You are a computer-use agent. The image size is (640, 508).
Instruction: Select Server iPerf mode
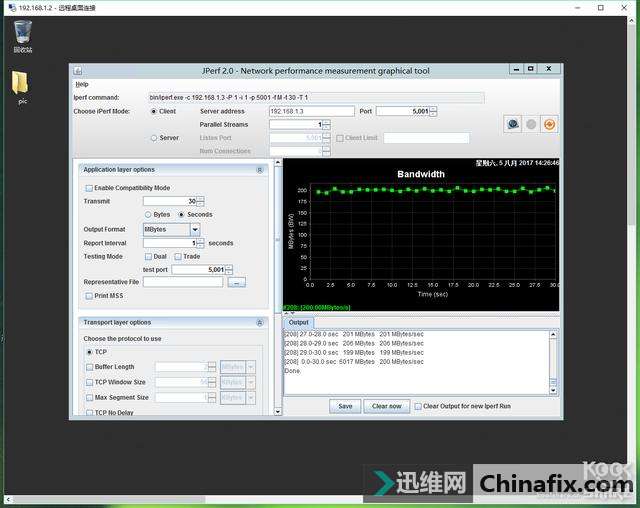coord(154,138)
